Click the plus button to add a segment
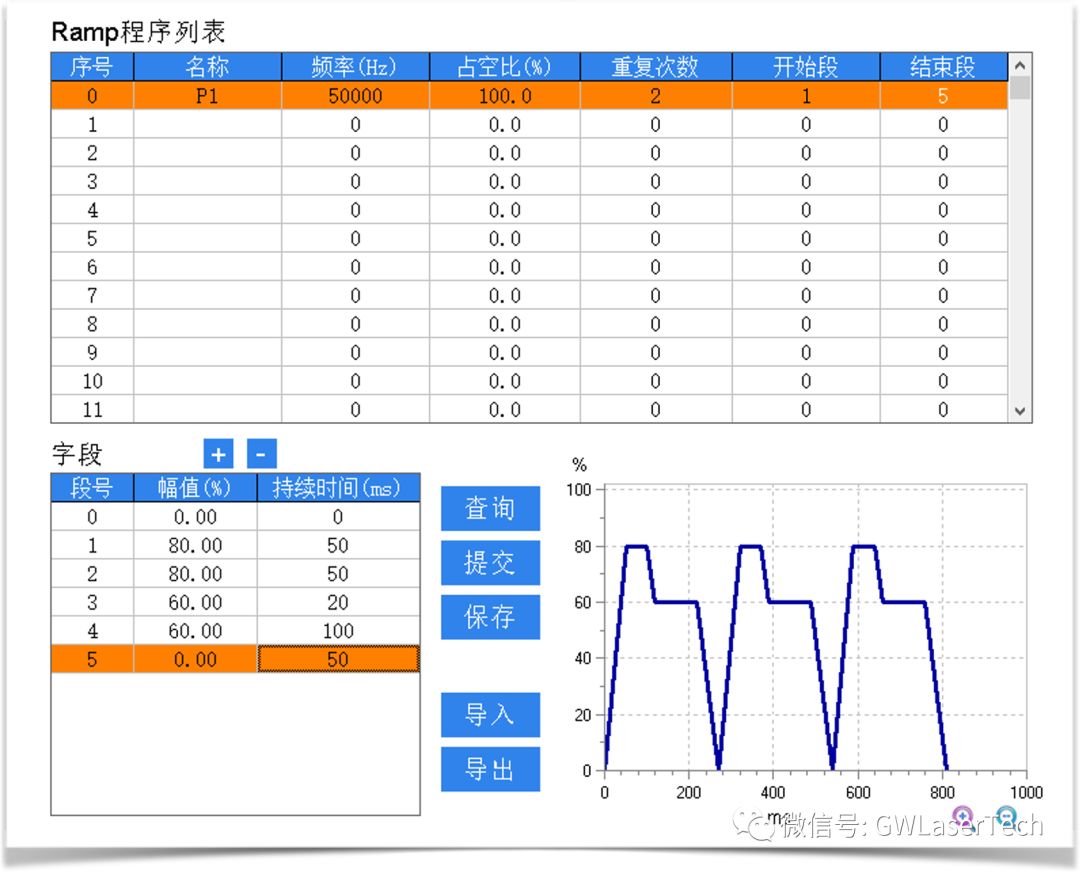 tap(218, 454)
